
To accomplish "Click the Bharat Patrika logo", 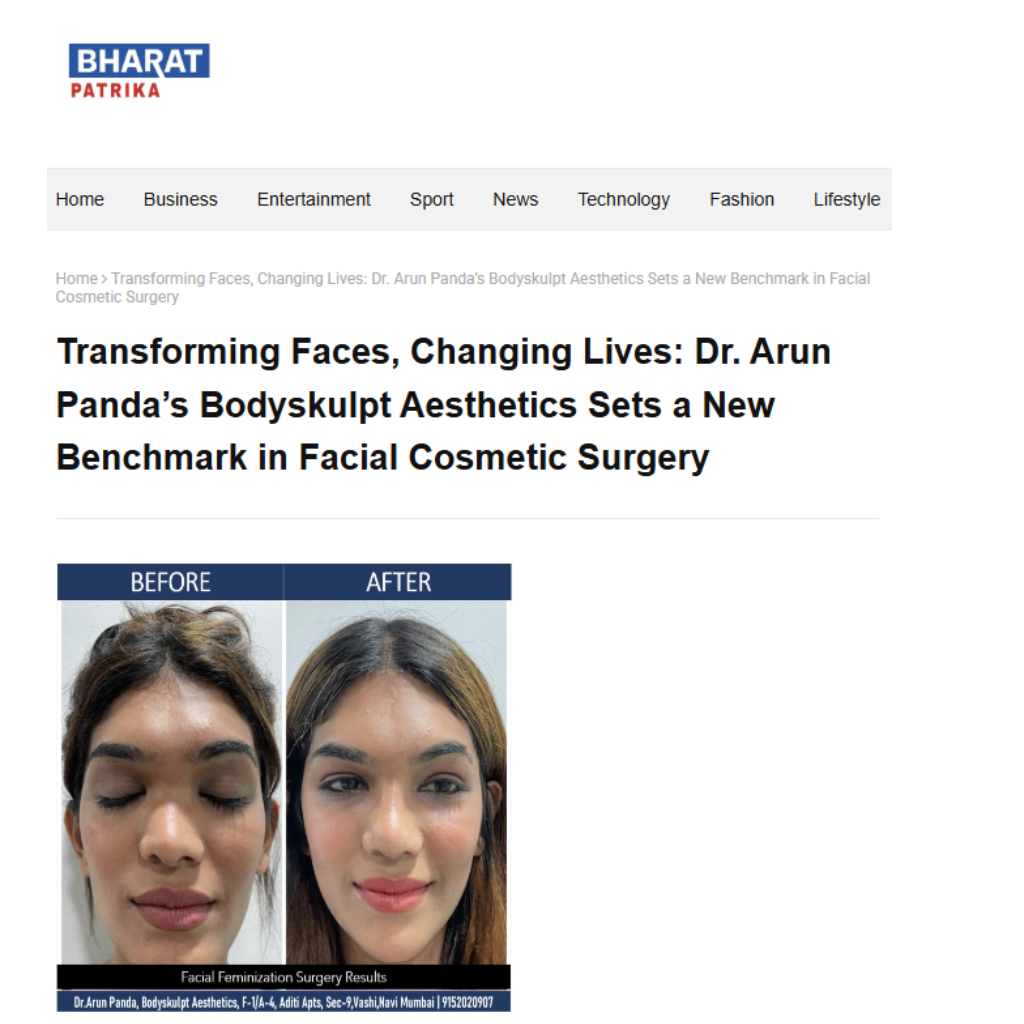I will [x=139, y=71].
